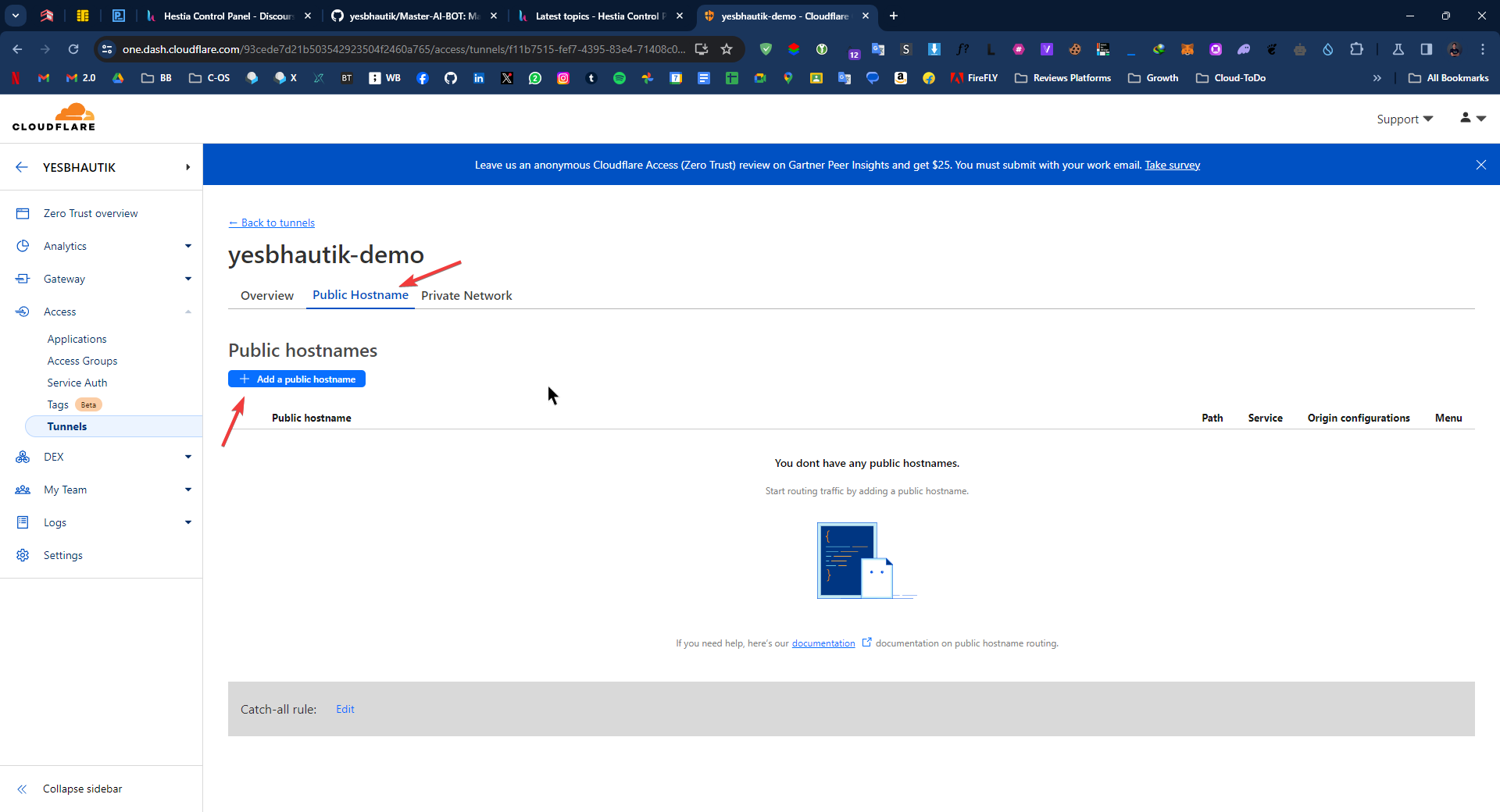Click the browser address bar URL
The height and width of the screenshot is (812, 1500).
coord(404,49)
